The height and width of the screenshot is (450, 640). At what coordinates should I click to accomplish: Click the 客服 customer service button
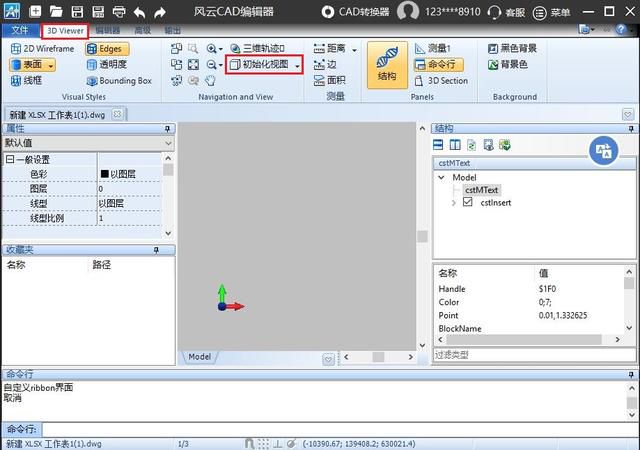coord(506,12)
